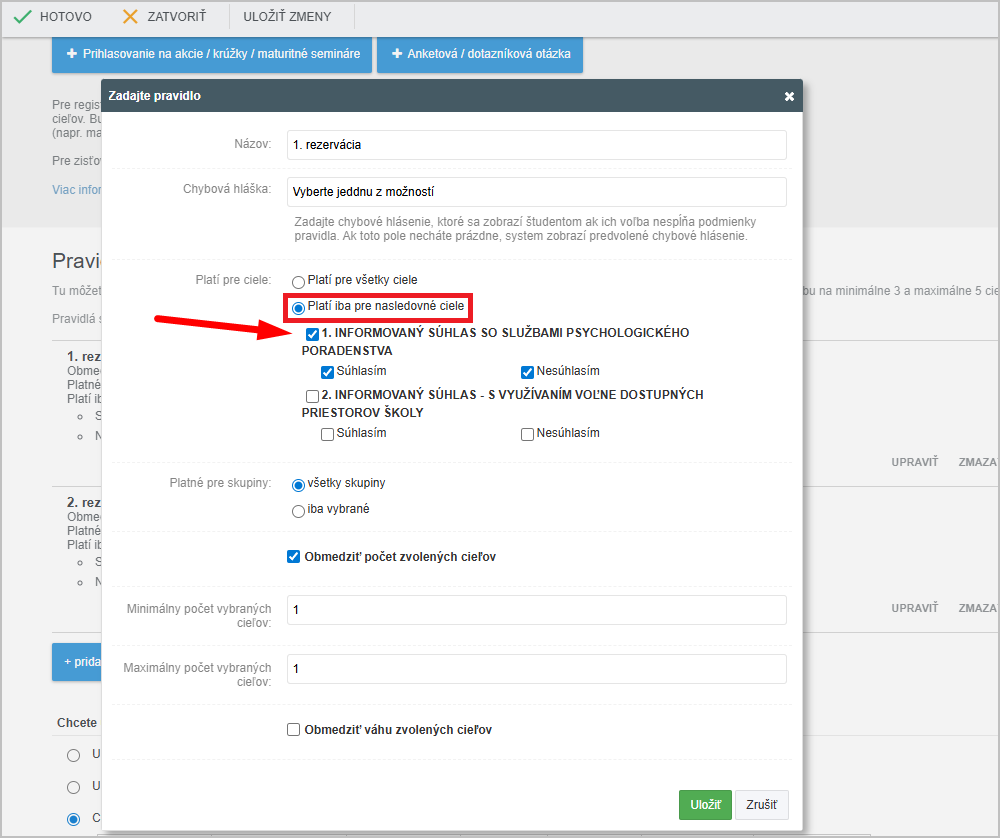Screen dimensions: 1000x838
Task: Select 'iba vybrané' groups radio button
Action: click(298, 511)
